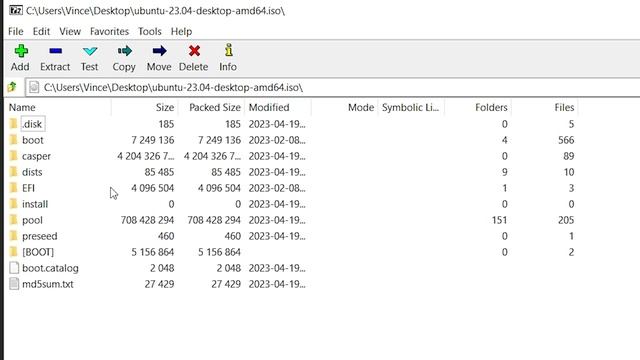
Task: Select the [BOOT] folder icon
Action: click(14, 252)
